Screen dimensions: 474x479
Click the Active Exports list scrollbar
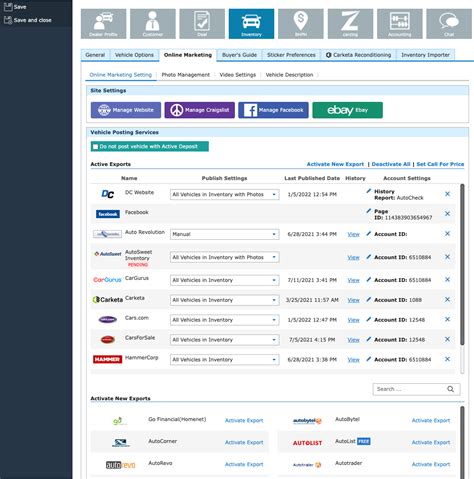click(x=462, y=265)
